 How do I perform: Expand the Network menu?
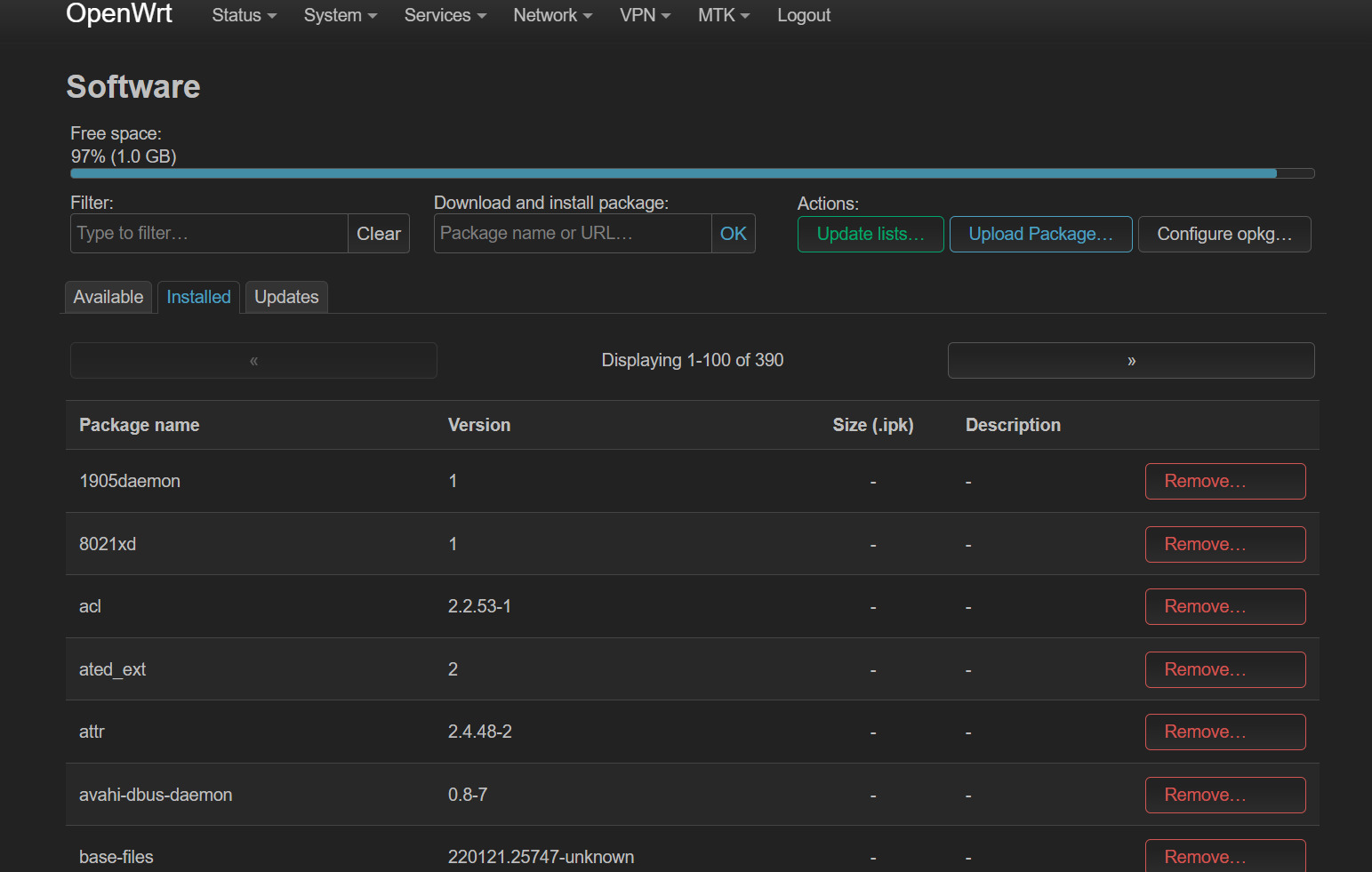tap(552, 15)
